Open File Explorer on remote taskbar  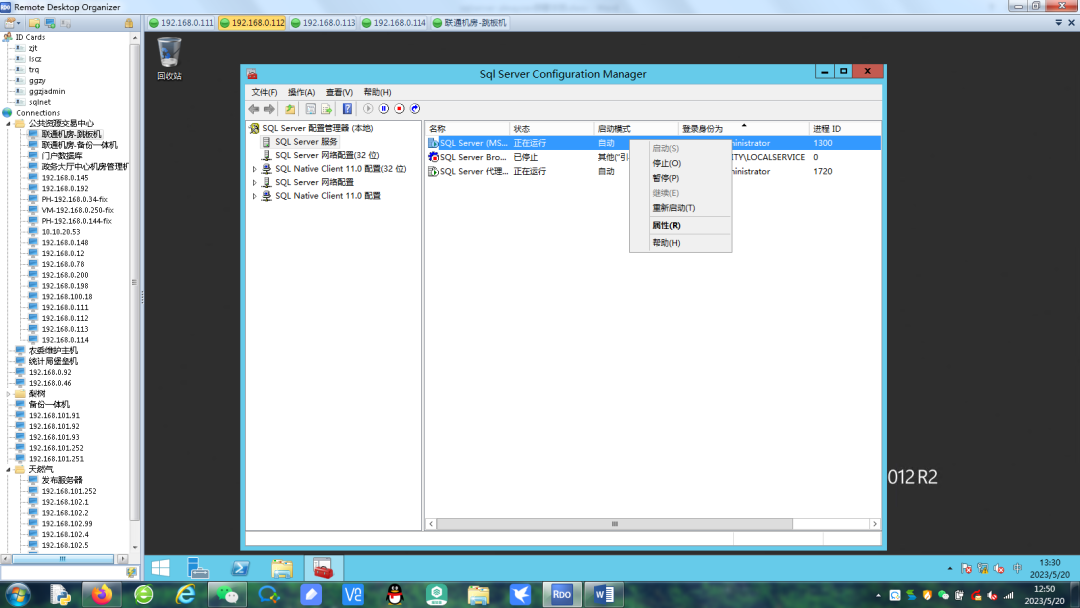click(282, 568)
